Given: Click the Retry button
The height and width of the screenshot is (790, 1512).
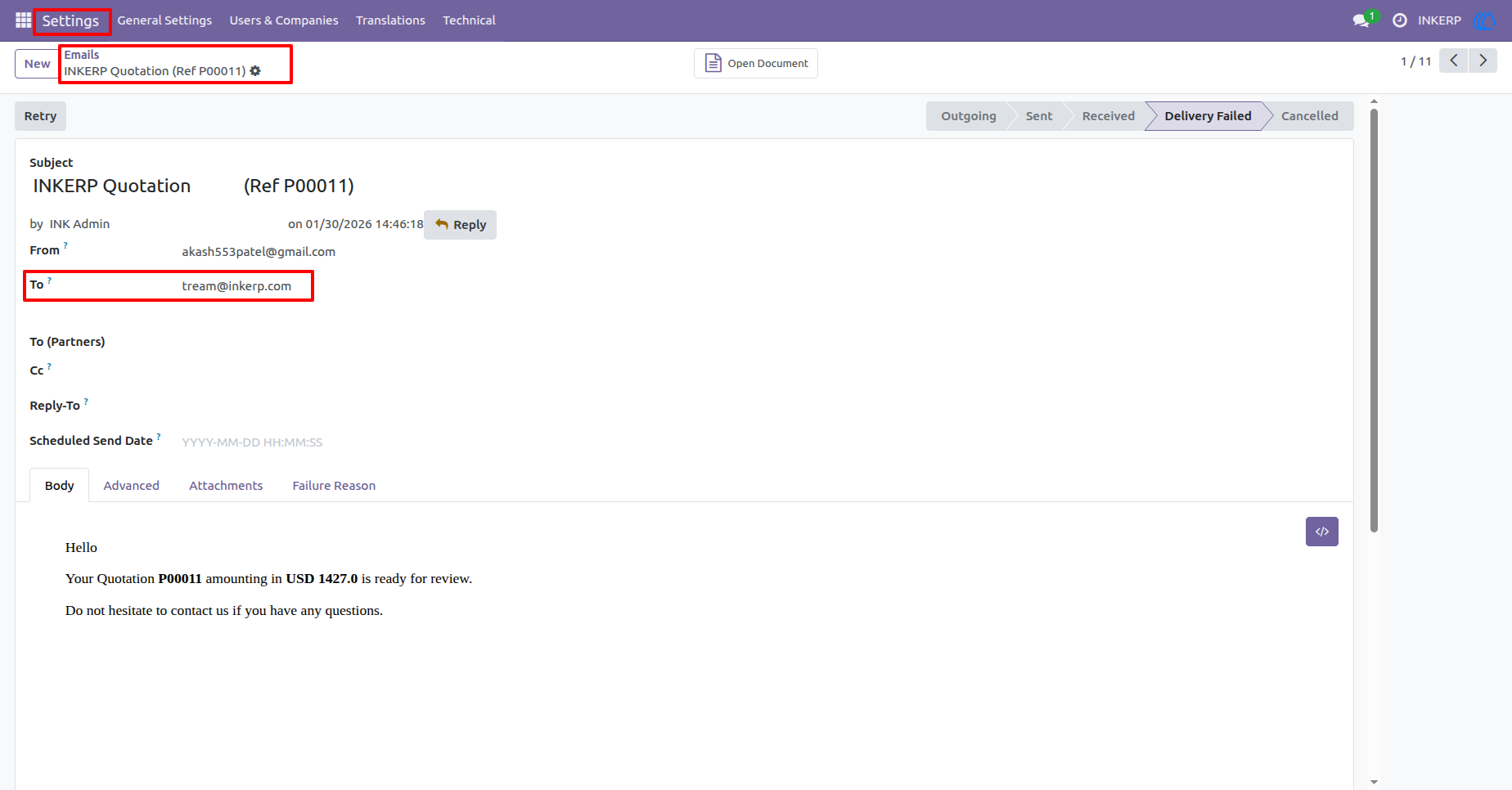Looking at the screenshot, I should [x=40, y=116].
